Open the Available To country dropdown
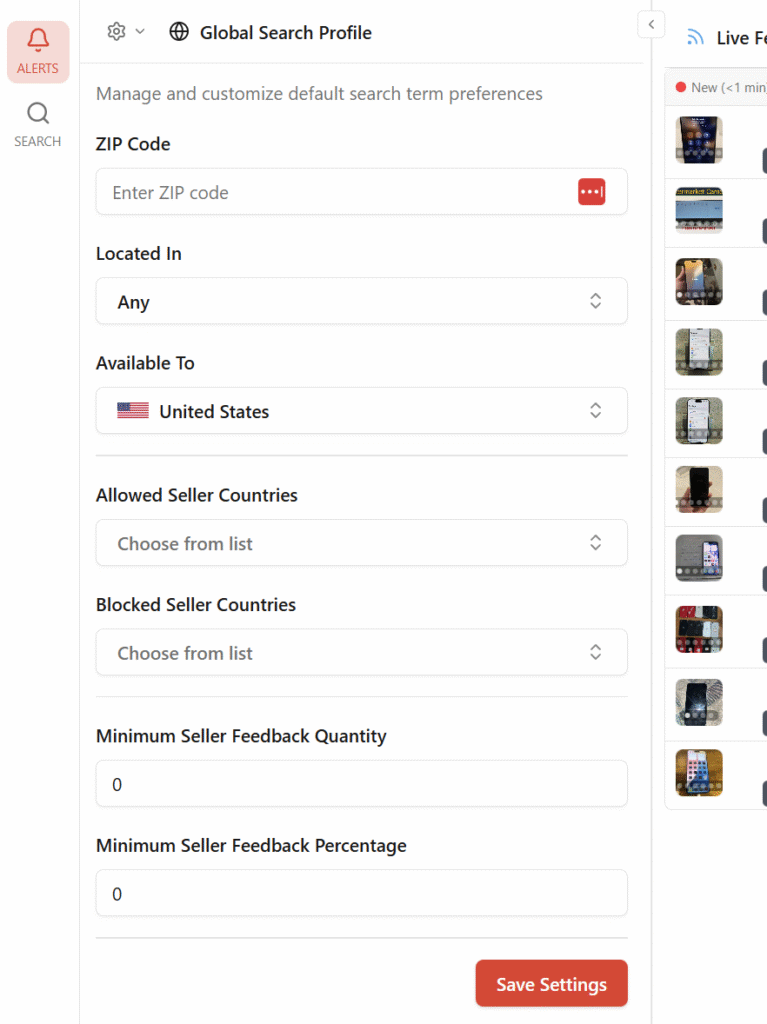 click(x=361, y=411)
